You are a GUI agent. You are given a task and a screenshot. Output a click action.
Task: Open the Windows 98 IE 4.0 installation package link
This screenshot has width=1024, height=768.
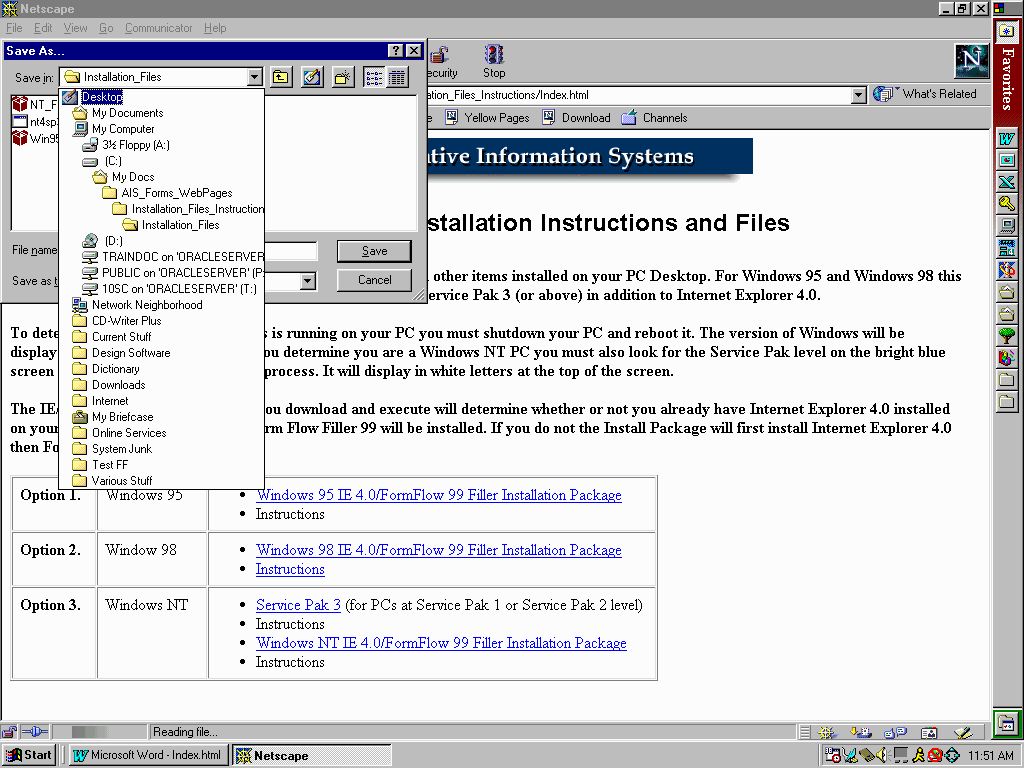438,550
